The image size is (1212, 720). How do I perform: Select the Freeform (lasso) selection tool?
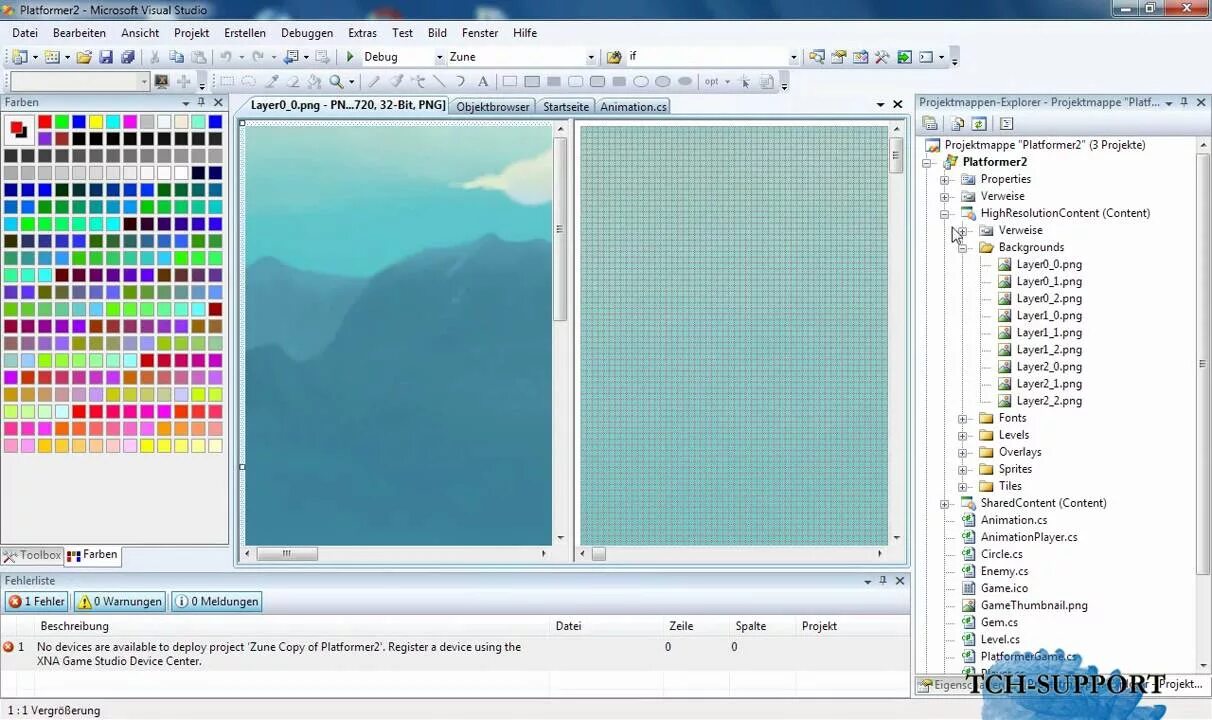click(x=248, y=82)
